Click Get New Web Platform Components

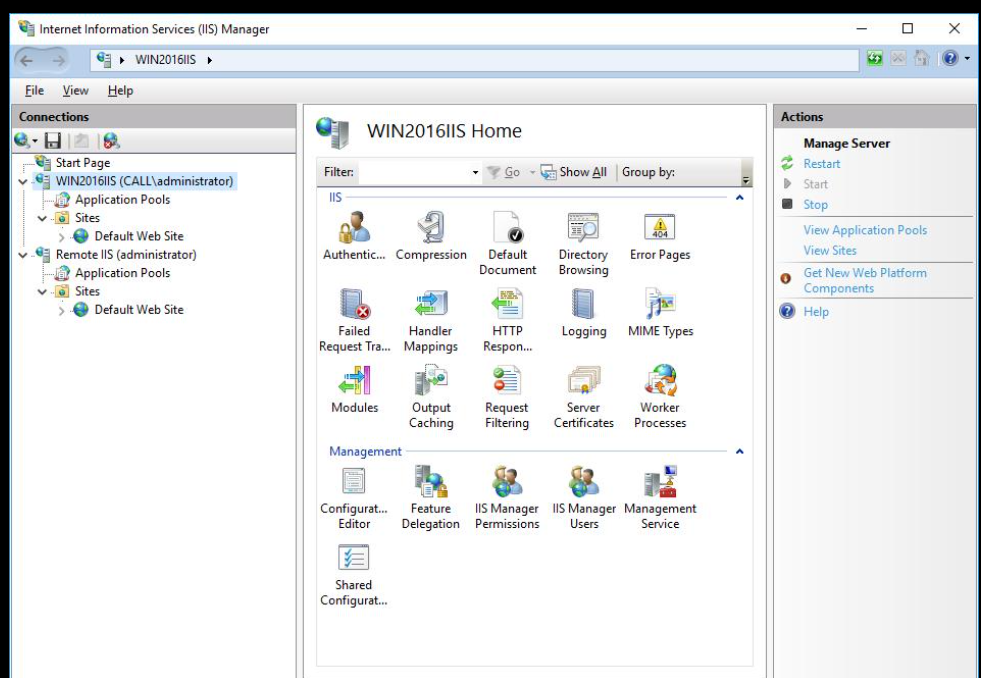pyautogui.click(x=865, y=280)
